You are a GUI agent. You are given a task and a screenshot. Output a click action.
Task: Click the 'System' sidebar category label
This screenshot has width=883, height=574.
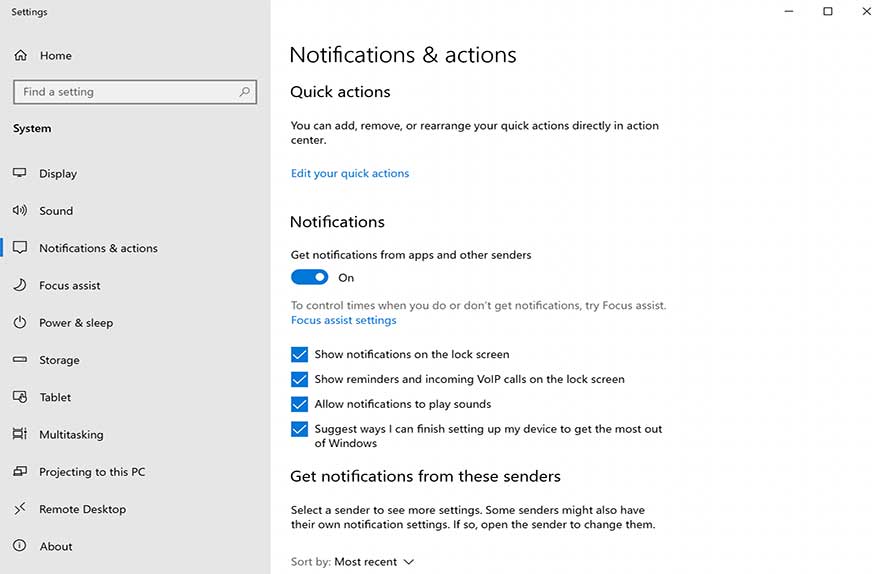click(x=32, y=128)
